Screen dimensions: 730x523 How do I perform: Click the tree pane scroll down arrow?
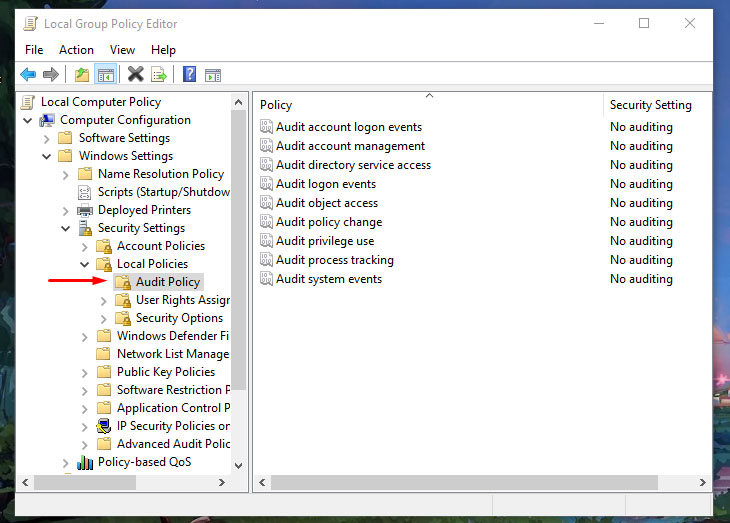(238, 465)
